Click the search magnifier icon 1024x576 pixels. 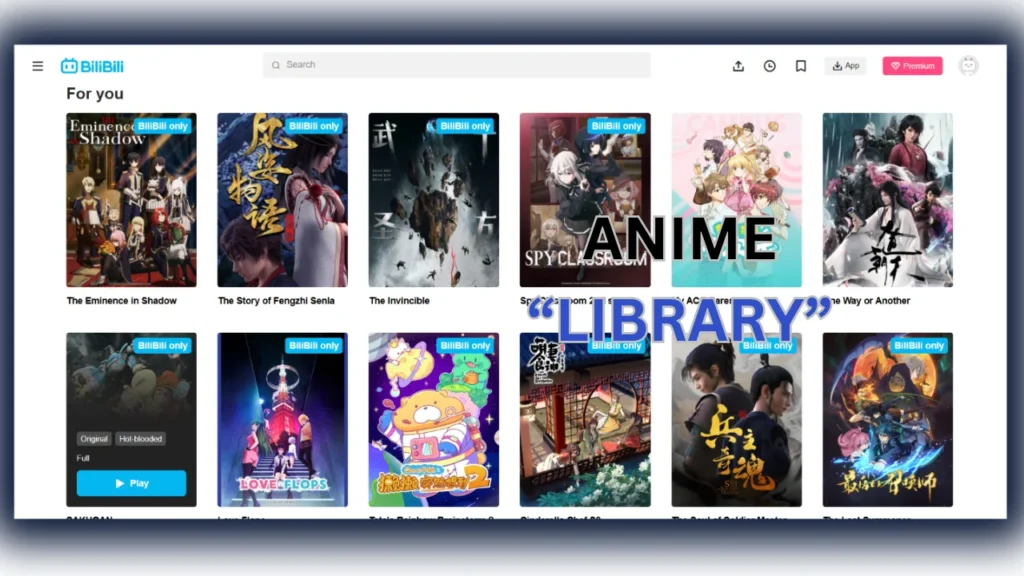(x=277, y=64)
